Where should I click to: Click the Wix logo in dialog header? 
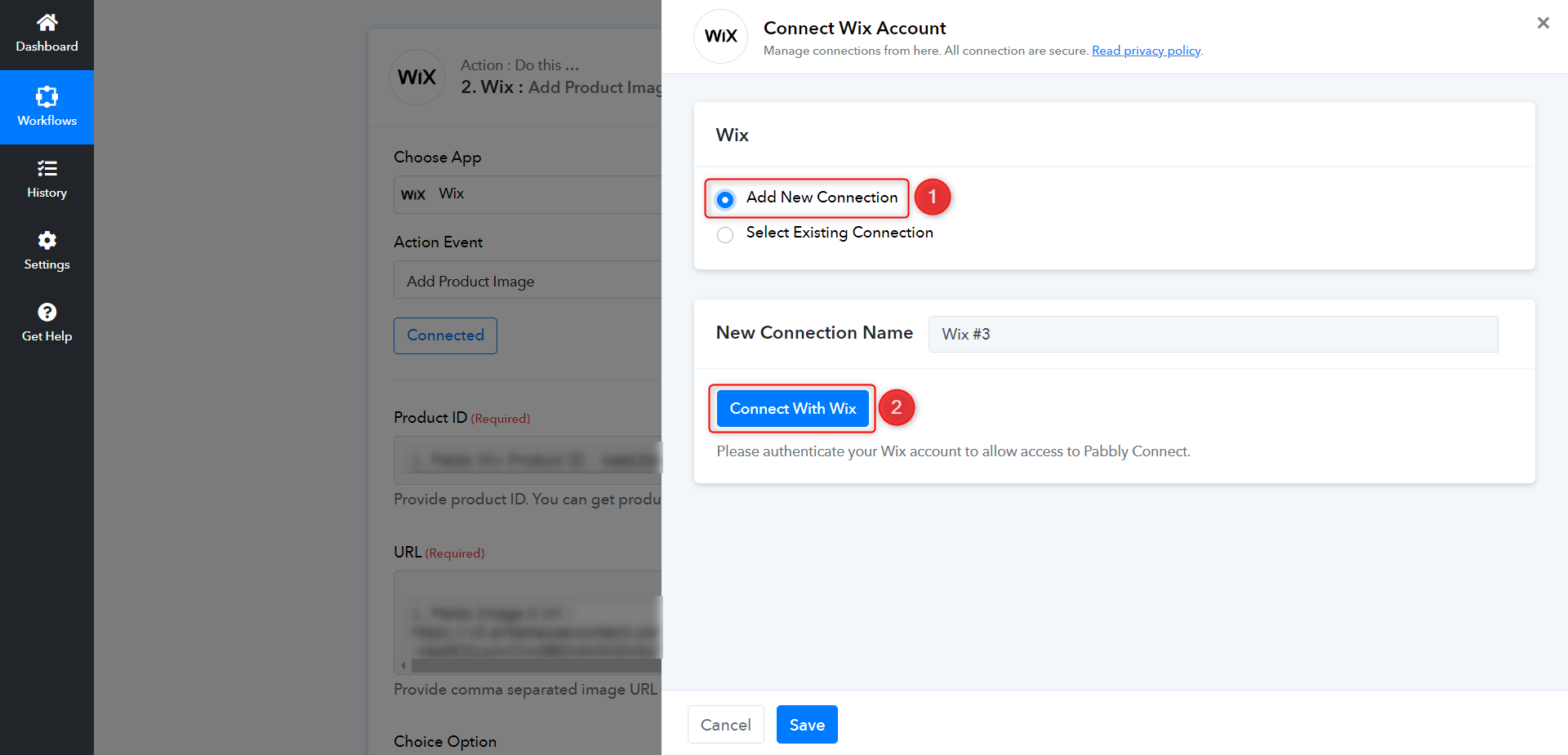[720, 36]
